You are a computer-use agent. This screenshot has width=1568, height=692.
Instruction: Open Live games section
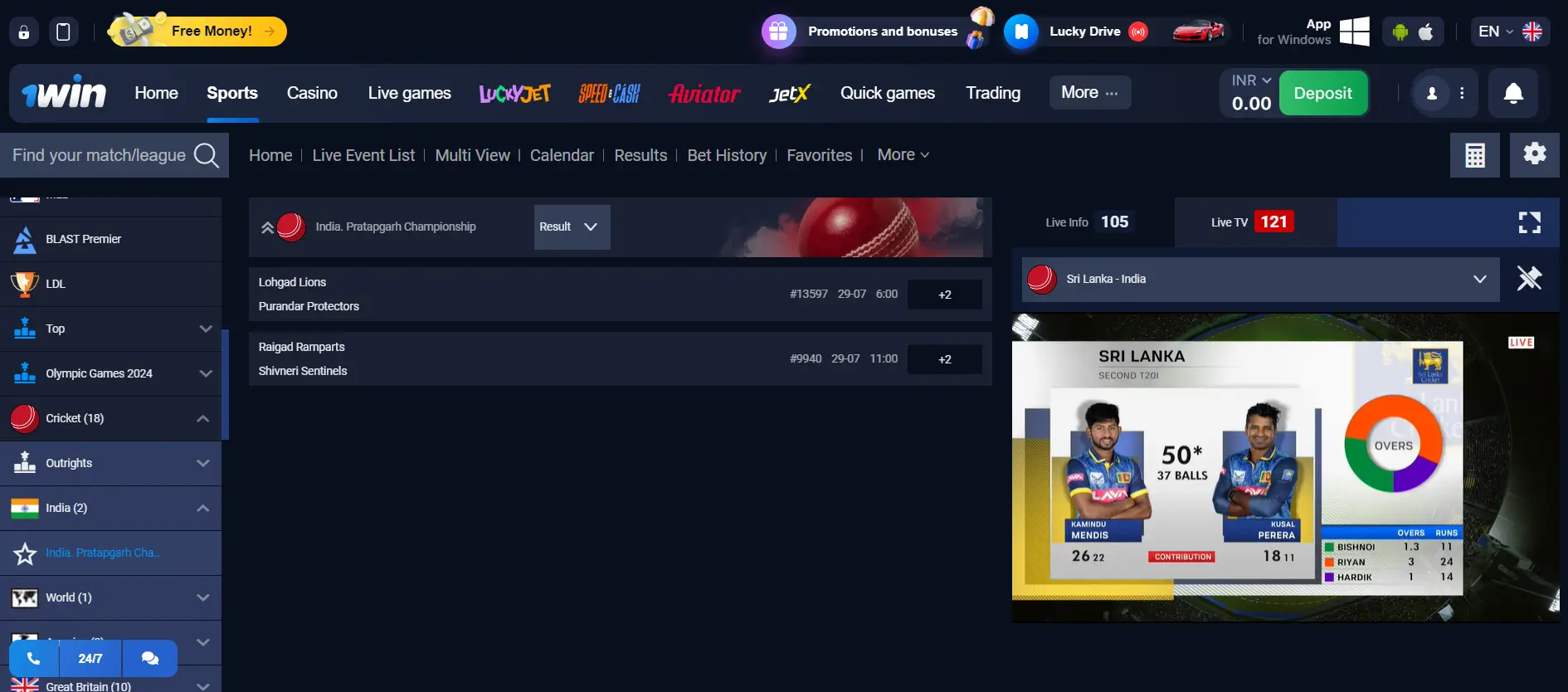(409, 93)
